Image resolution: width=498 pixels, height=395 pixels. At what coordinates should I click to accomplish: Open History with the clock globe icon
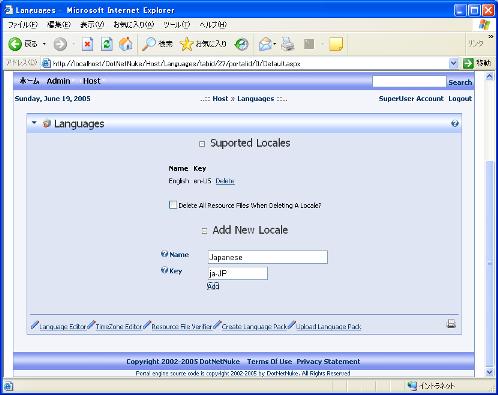(241, 44)
